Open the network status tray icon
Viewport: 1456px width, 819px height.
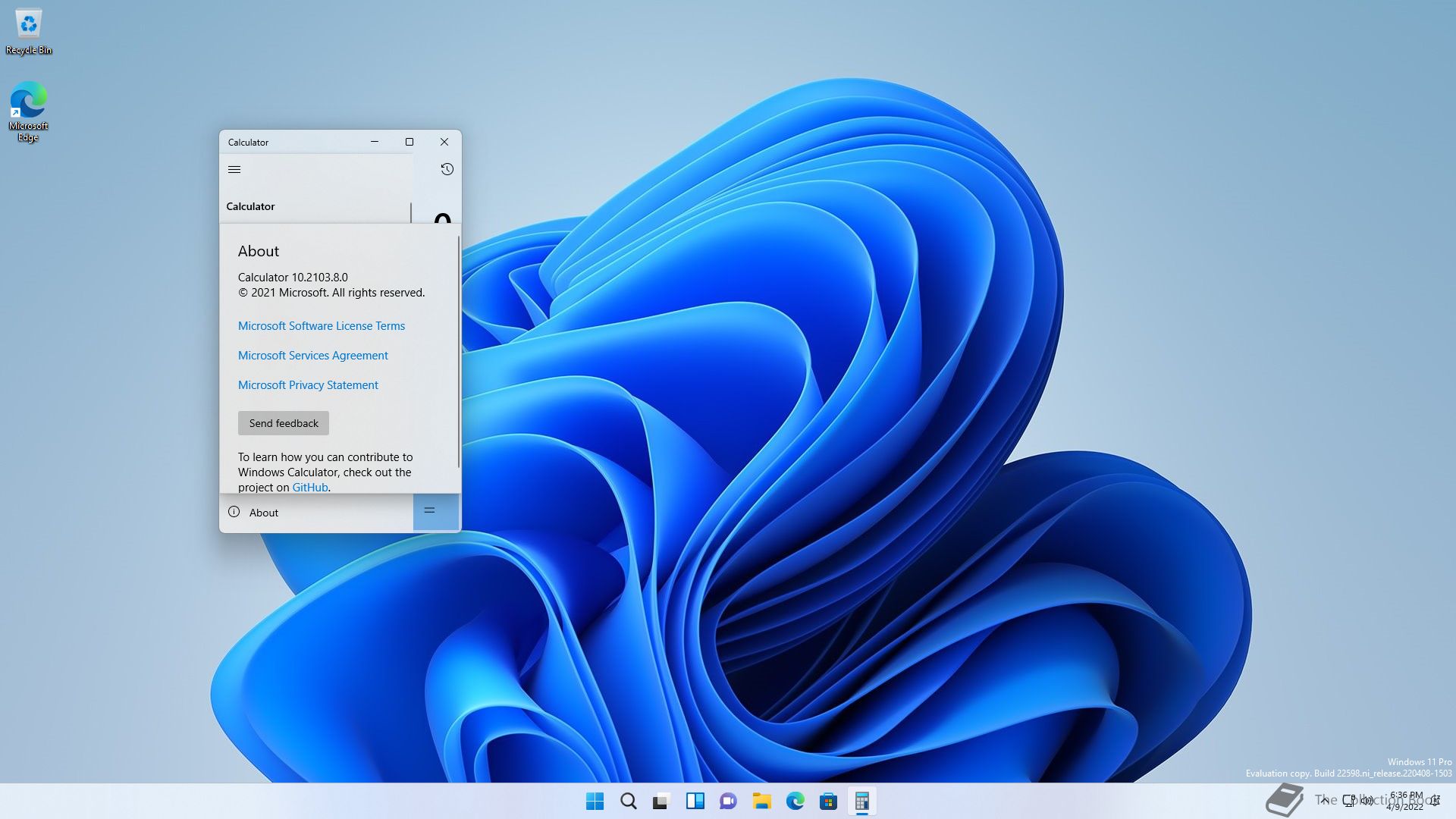click(1349, 800)
